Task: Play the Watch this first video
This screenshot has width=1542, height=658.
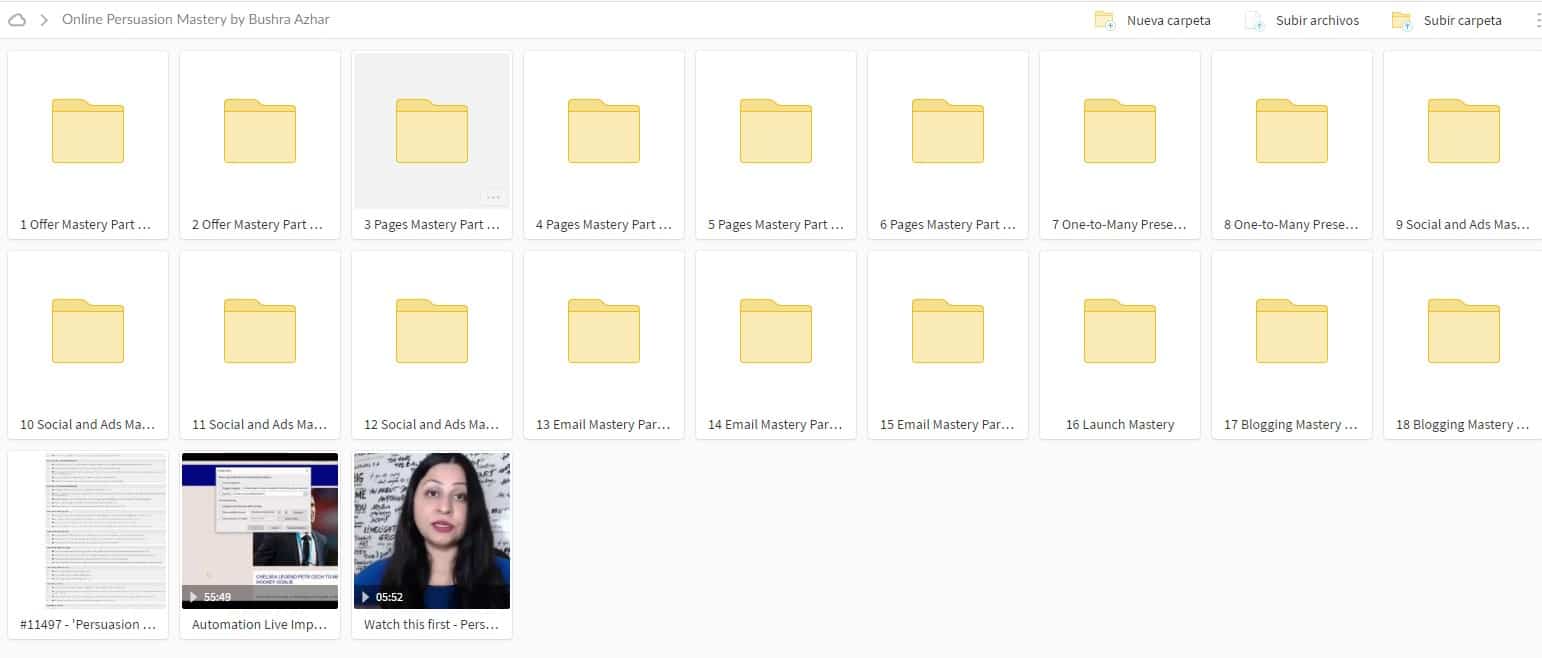Action: point(432,530)
